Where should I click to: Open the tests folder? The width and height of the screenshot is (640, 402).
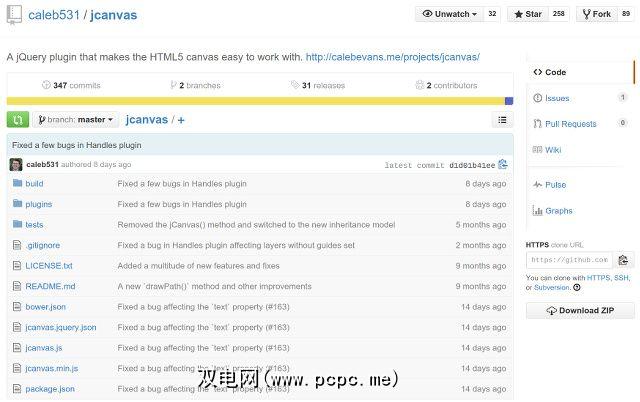point(34,224)
